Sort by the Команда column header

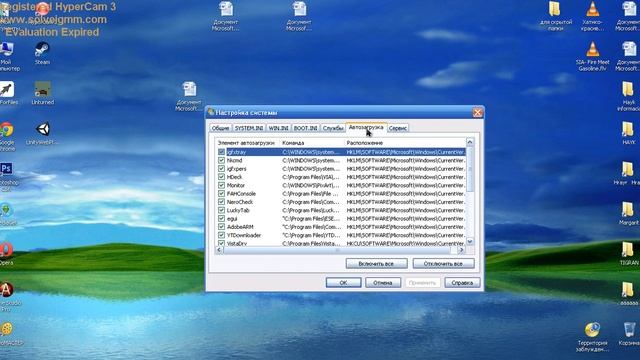click(312, 143)
